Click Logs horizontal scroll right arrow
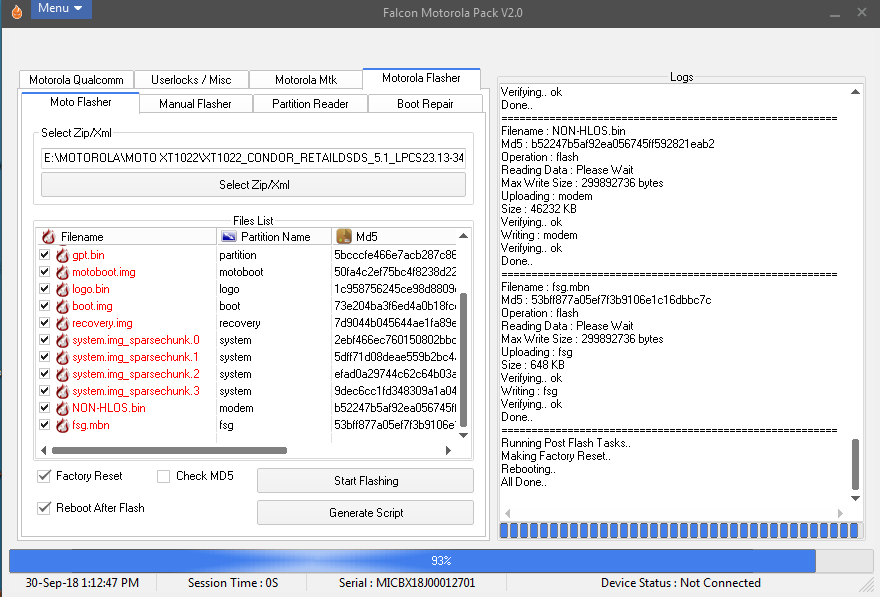The height and width of the screenshot is (597, 880). click(x=840, y=513)
